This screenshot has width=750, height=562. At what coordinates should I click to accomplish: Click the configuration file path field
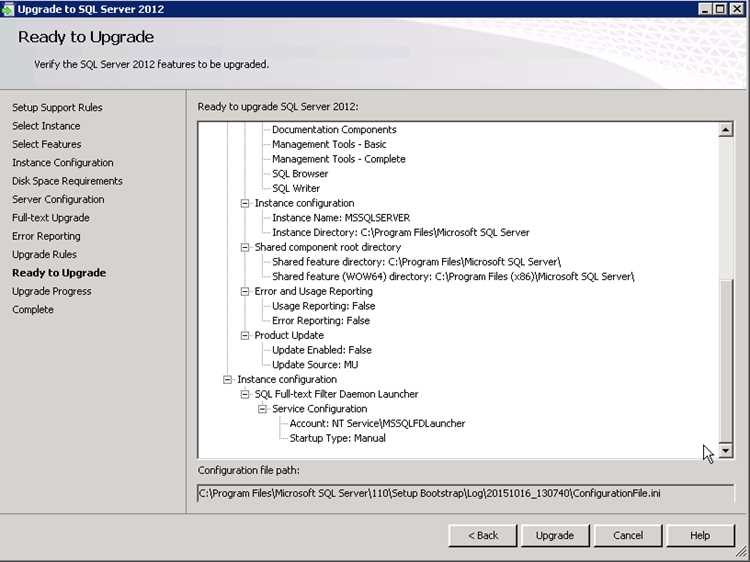(465, 493)
